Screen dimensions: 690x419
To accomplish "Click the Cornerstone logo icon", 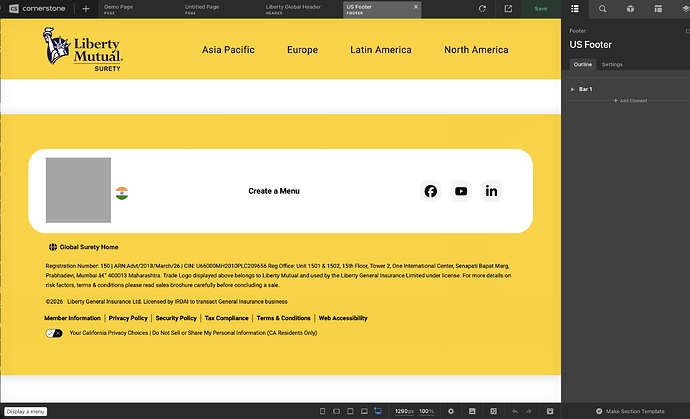I will (14, 8).
